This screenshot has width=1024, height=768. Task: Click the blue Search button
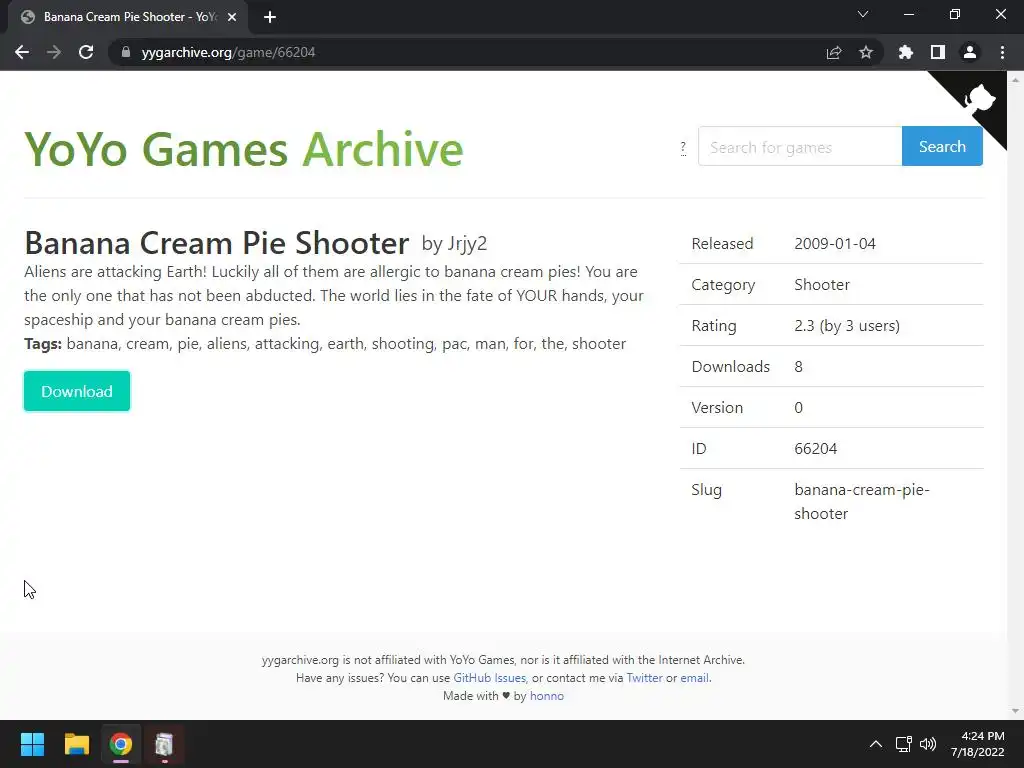(x=942, y=146)
